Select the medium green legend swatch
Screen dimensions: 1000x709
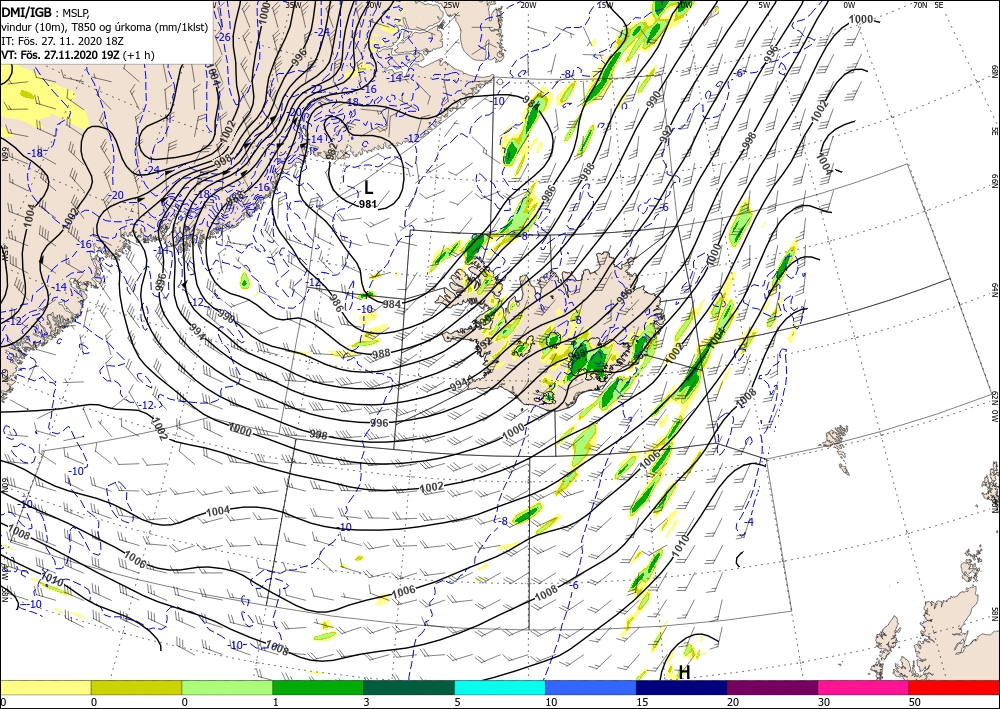(x=318, y=687)
